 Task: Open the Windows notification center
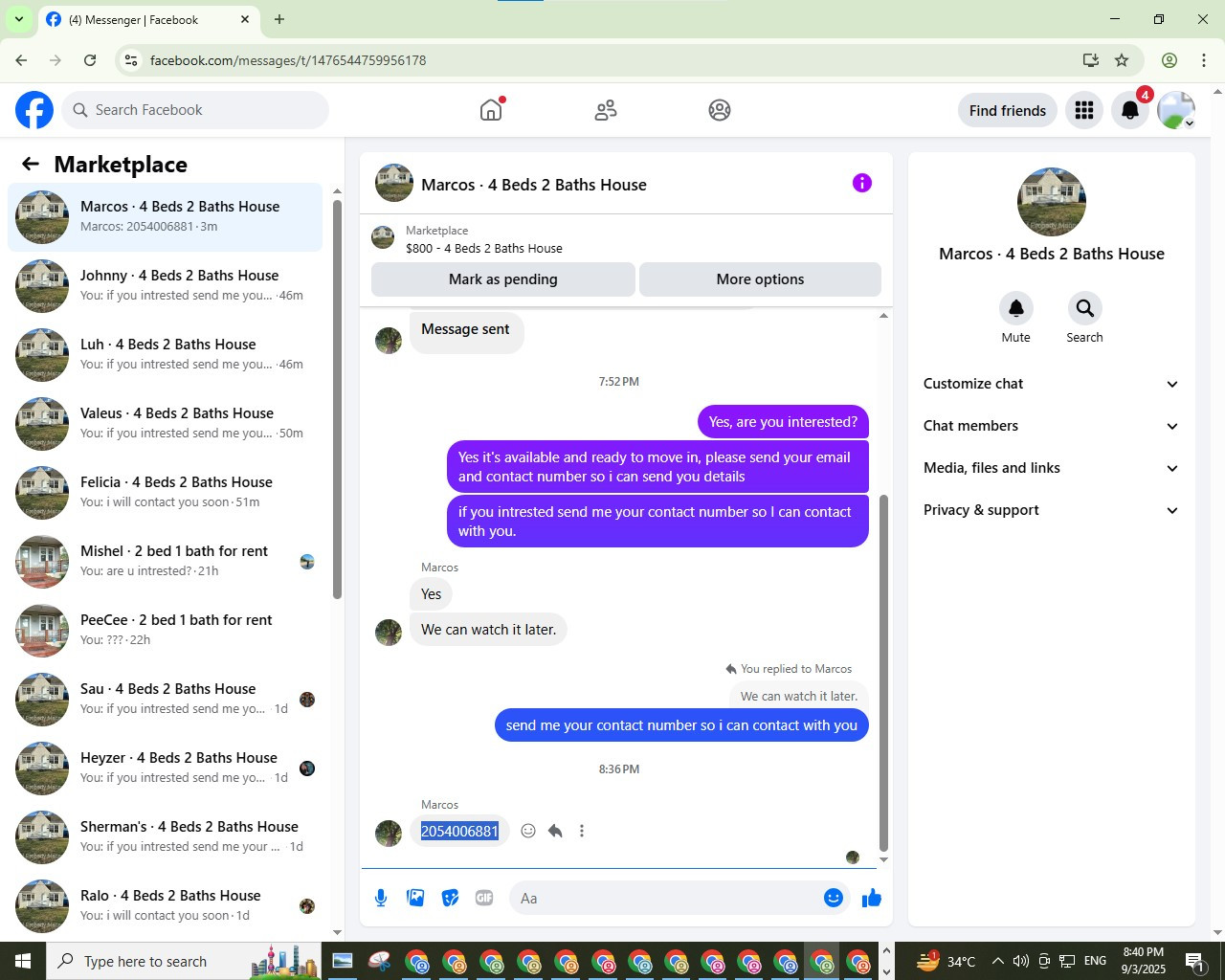(1195, 961)
